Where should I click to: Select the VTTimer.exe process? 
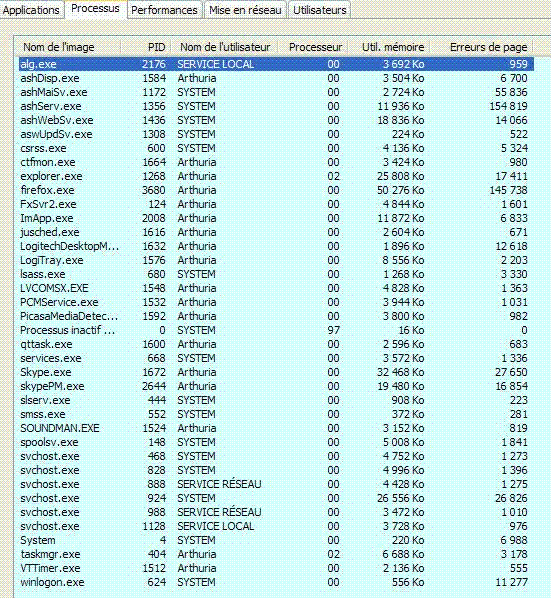[276, 568]
